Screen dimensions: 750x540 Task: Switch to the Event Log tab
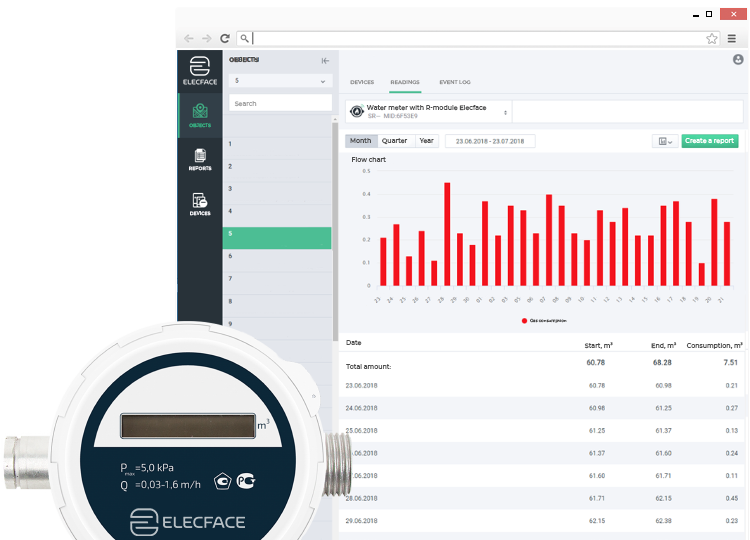[455, 82]
